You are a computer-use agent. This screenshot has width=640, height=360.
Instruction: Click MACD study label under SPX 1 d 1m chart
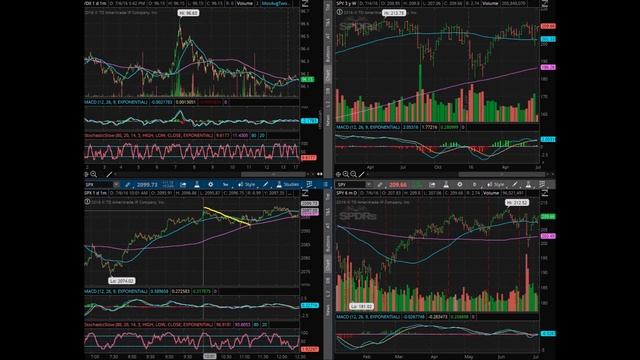(x=116, y=291)
